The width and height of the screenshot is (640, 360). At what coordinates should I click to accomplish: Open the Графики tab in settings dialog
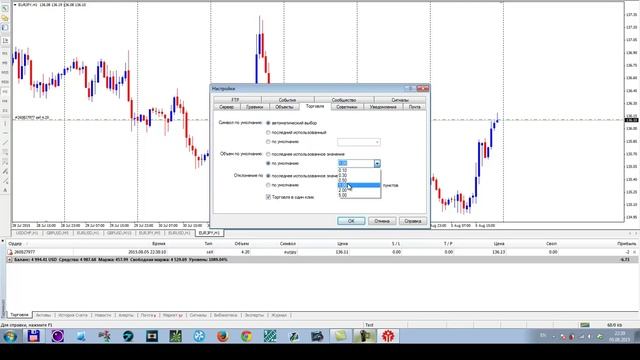[x=255, y=107]
